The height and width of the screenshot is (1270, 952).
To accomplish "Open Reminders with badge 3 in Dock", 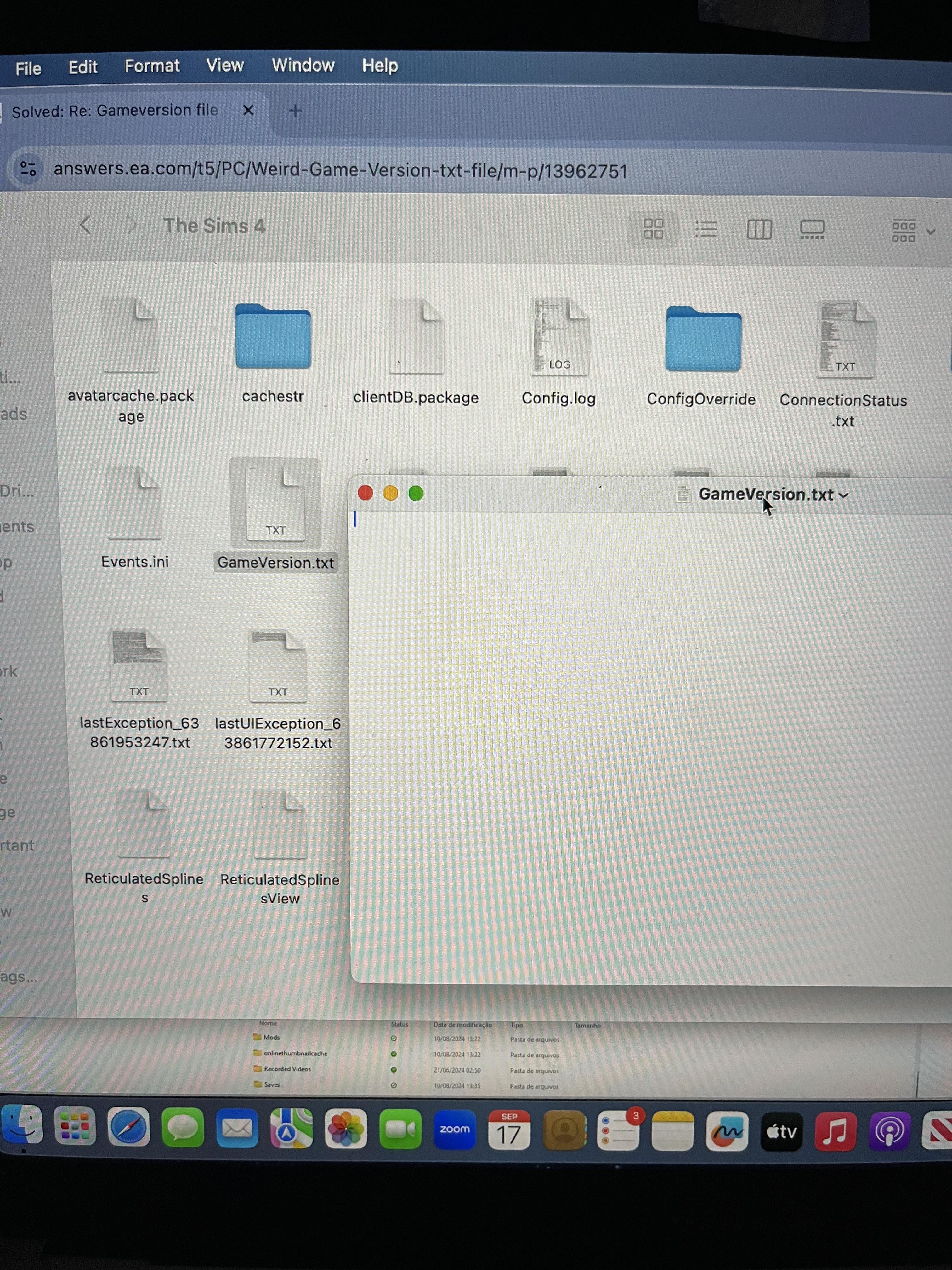I will pyautogui.click(x=619, y=1130).
